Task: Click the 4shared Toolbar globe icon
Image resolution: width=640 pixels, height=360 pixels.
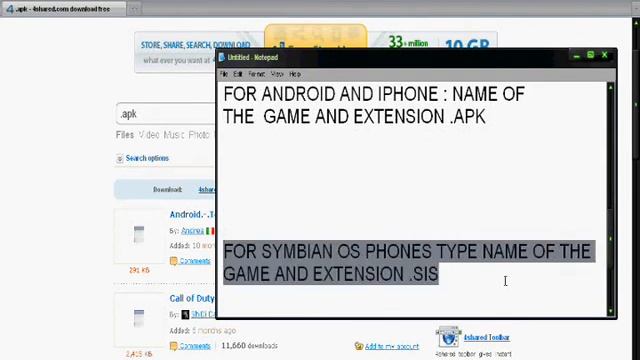Action: [x=448, y=337]
